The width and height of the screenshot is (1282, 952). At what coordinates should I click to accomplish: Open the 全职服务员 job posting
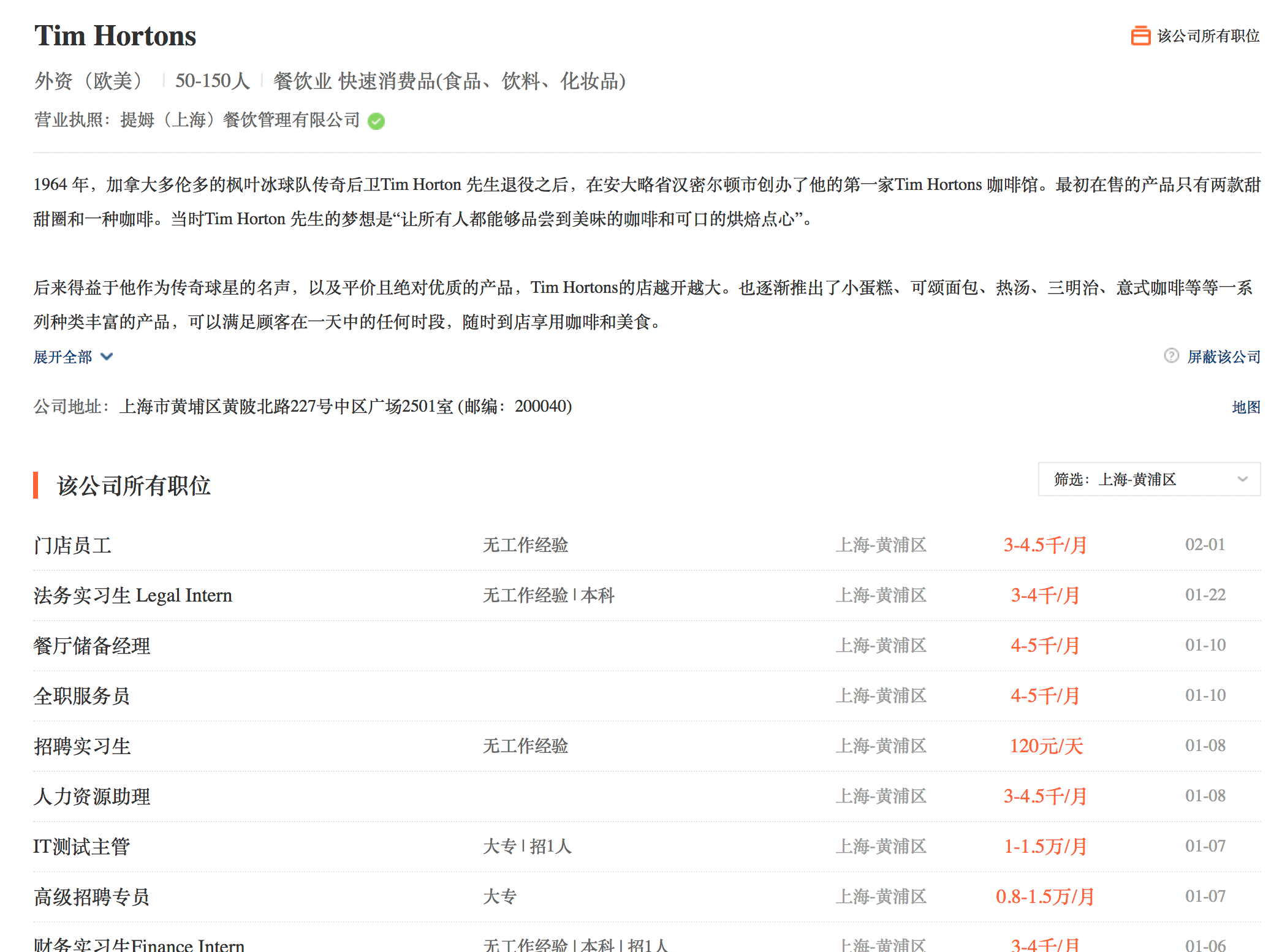coord(82,696)
